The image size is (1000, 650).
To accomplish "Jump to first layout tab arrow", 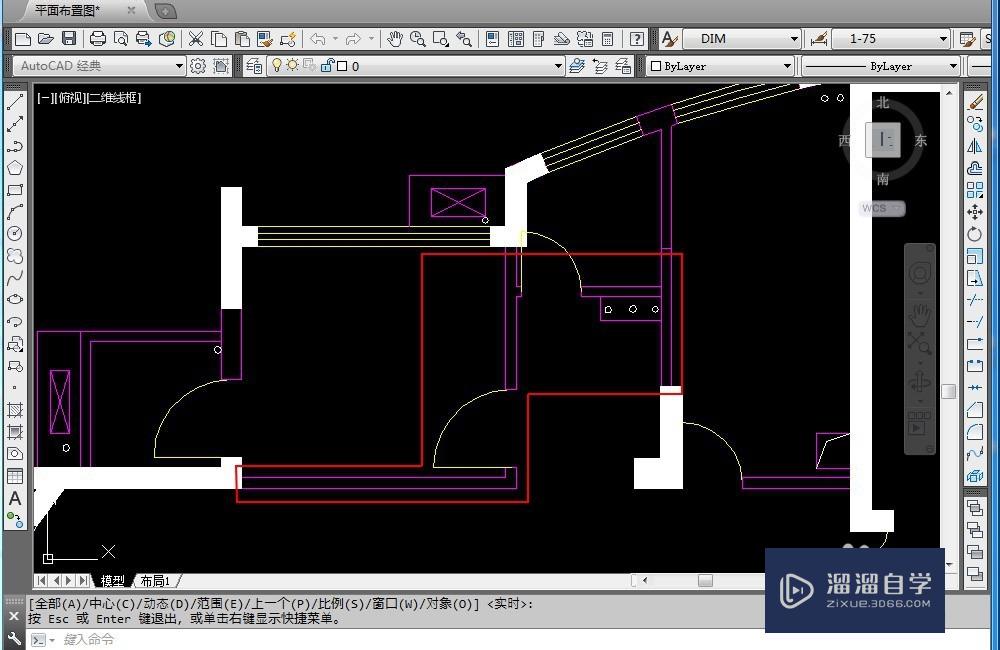I will (x=41, y=580).
